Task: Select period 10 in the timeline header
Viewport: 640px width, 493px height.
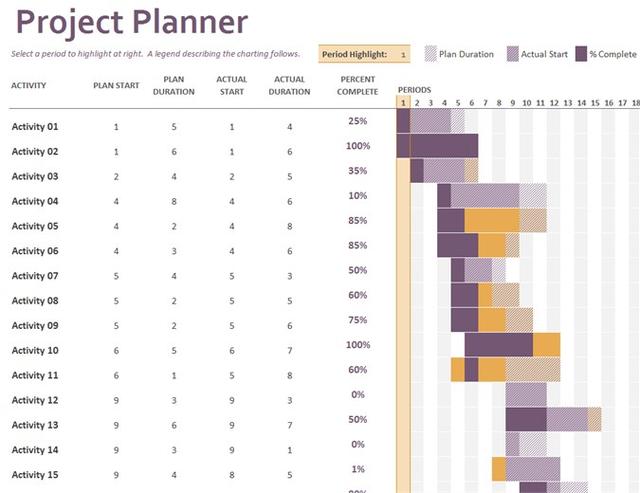Action: click(526, 102)
